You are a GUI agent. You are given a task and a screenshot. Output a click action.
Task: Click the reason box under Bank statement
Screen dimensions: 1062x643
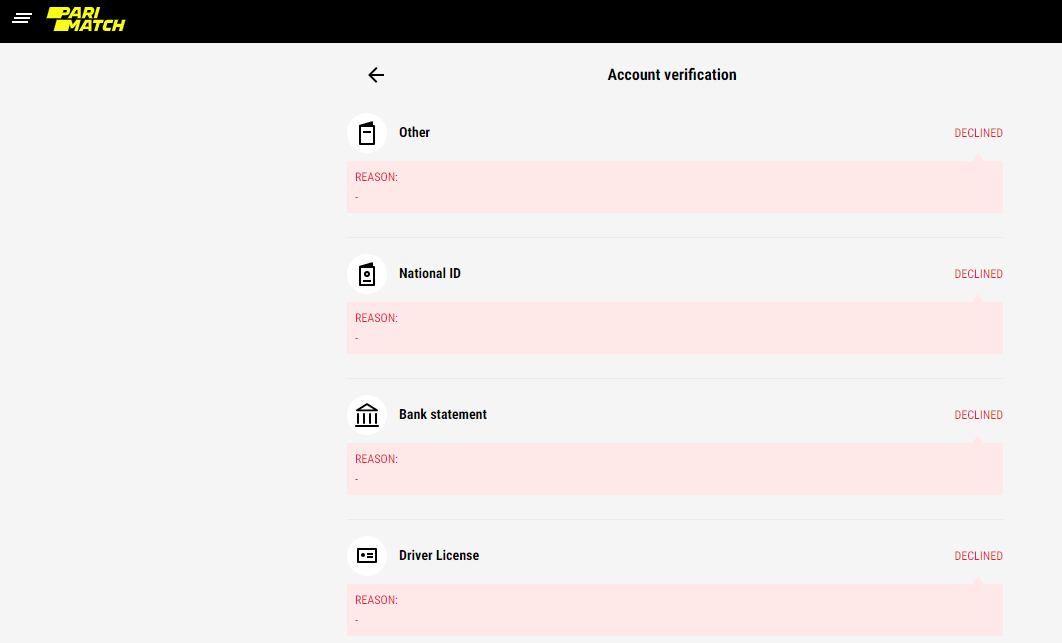point(674,469)
